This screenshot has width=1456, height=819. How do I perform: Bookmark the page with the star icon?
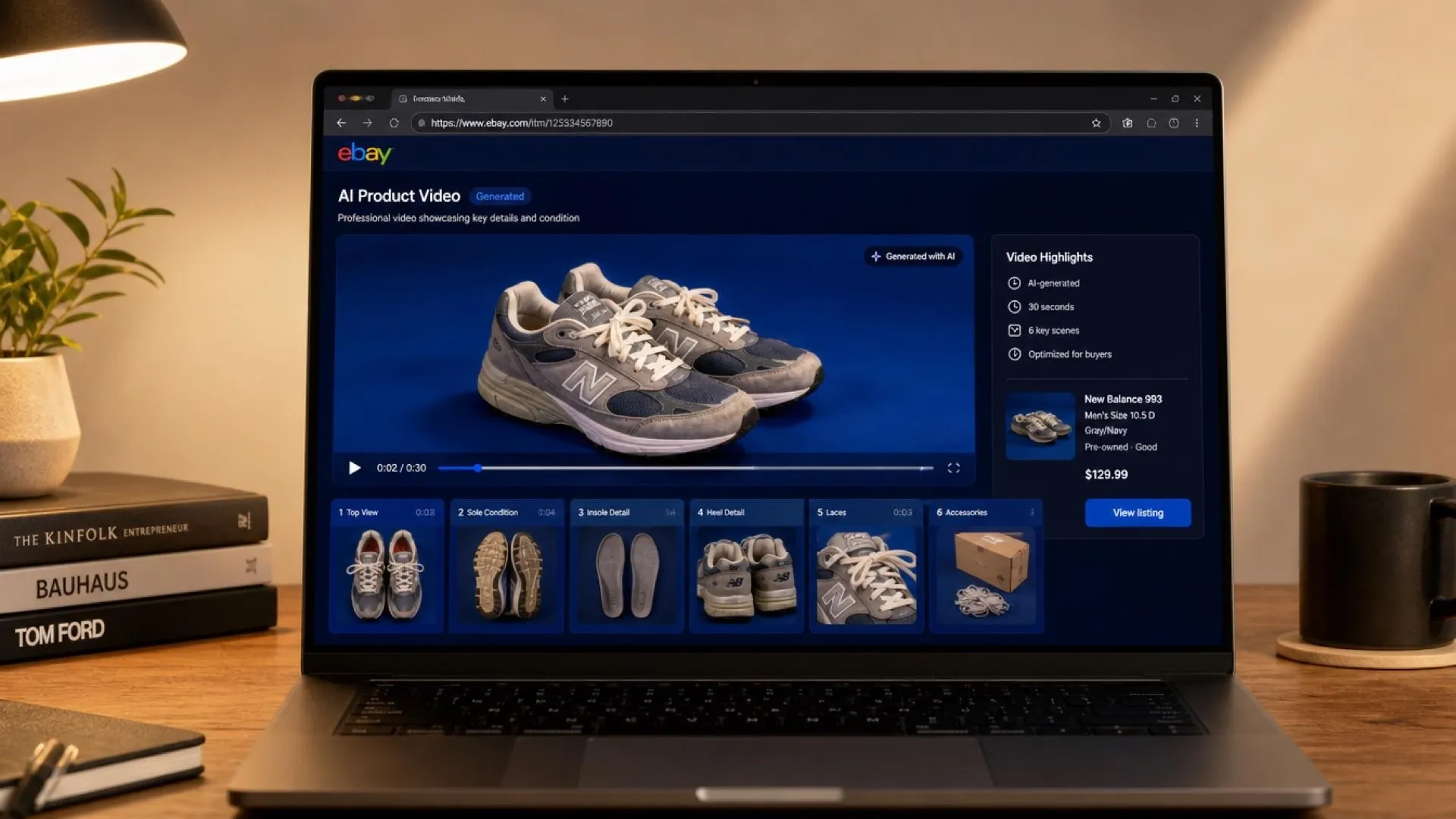coord(1096,123)
